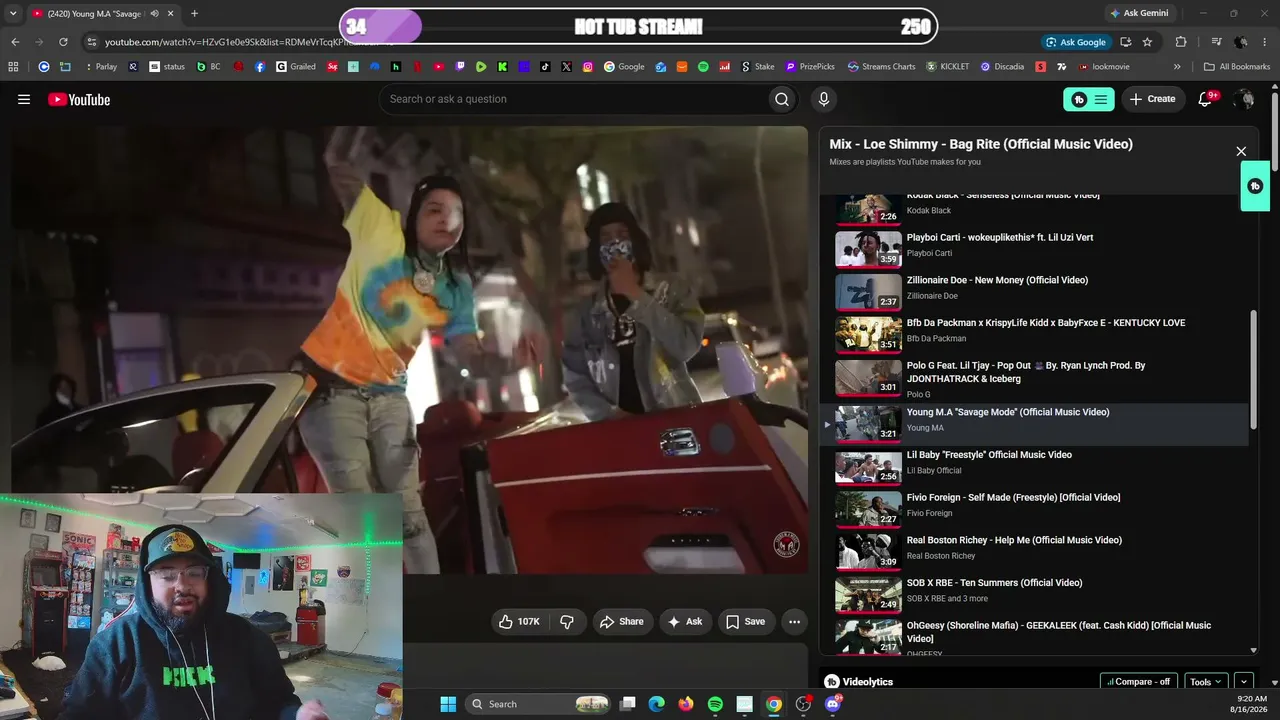Play Fivio Foreign Self Made Freestyle thumbnail

(x=868, y=509)
